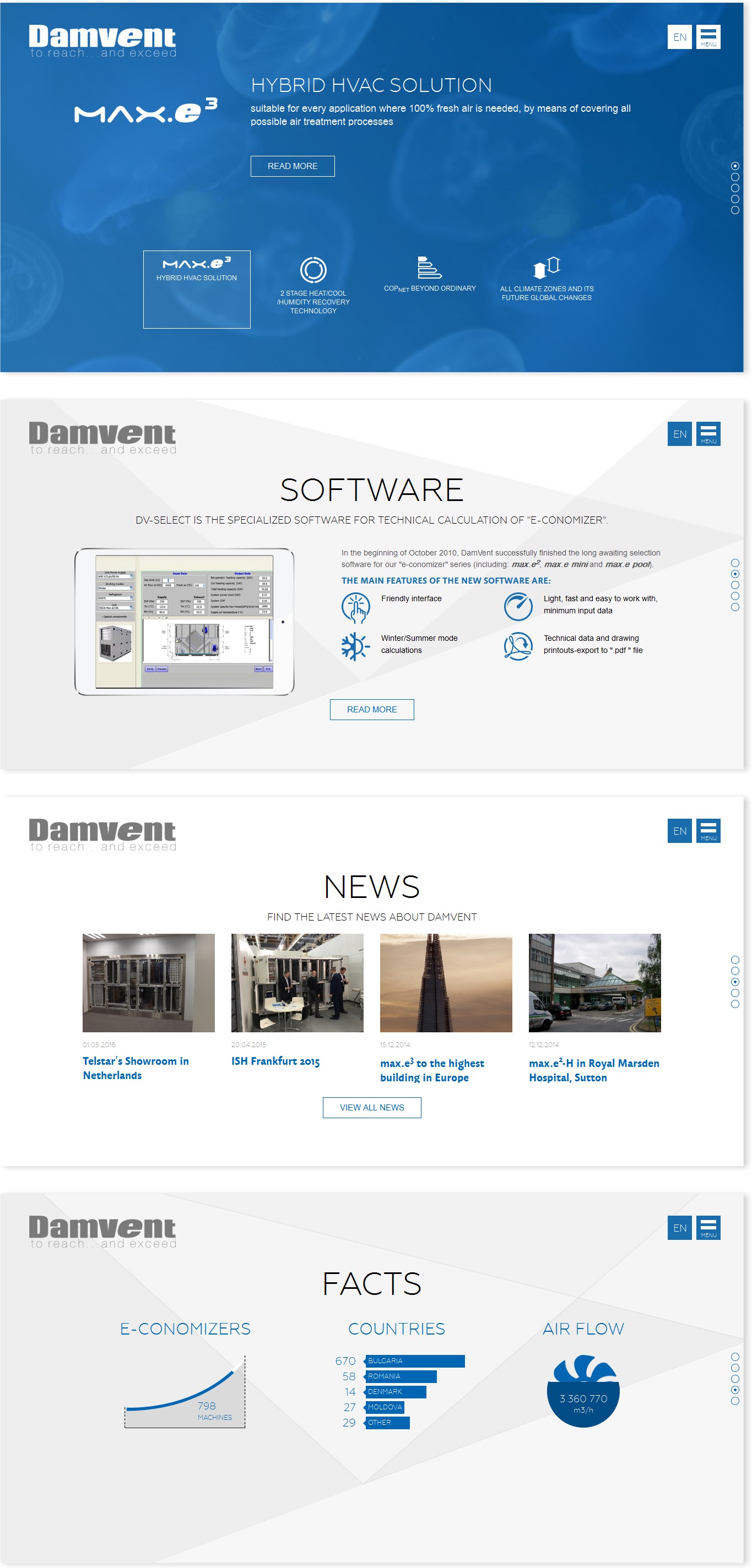Open 'max.e2-H in Royal Marsden Hospital, Sutton' link
Screen dimensions: 752x1568
click(x=594, y=1070)
